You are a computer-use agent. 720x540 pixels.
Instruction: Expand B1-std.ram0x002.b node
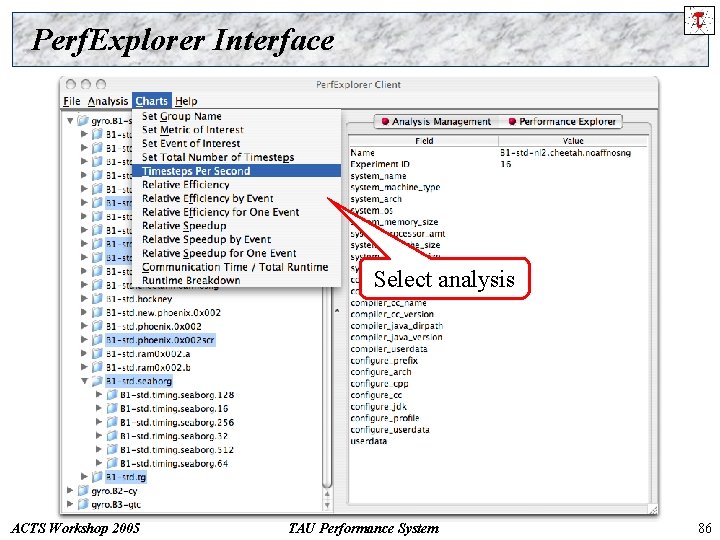[x=84, y=367]
